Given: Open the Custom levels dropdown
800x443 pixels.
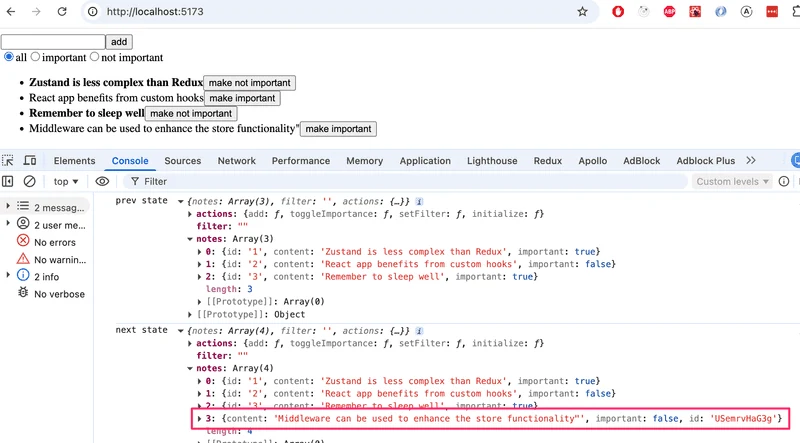Looking at the screenshot, I should coord(732,181).
